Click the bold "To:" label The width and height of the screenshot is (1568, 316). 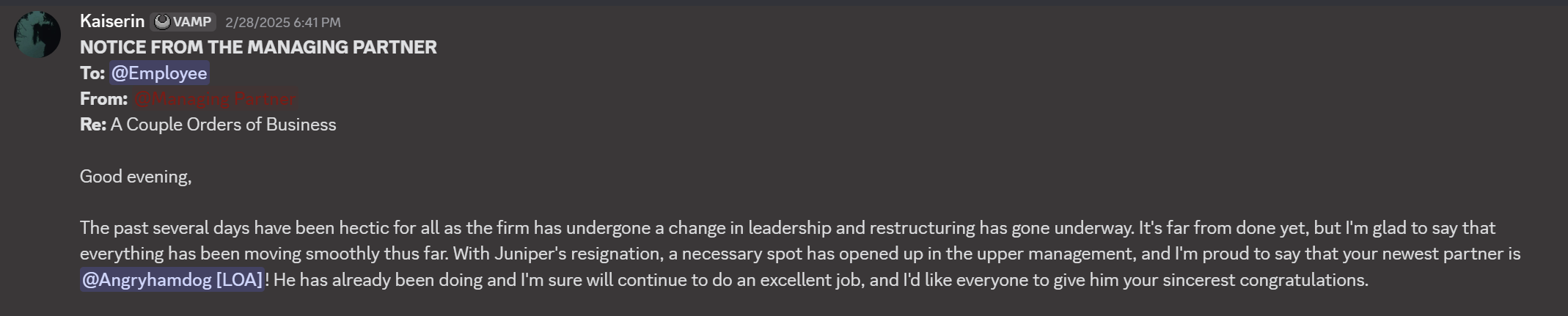coord(92,73)
